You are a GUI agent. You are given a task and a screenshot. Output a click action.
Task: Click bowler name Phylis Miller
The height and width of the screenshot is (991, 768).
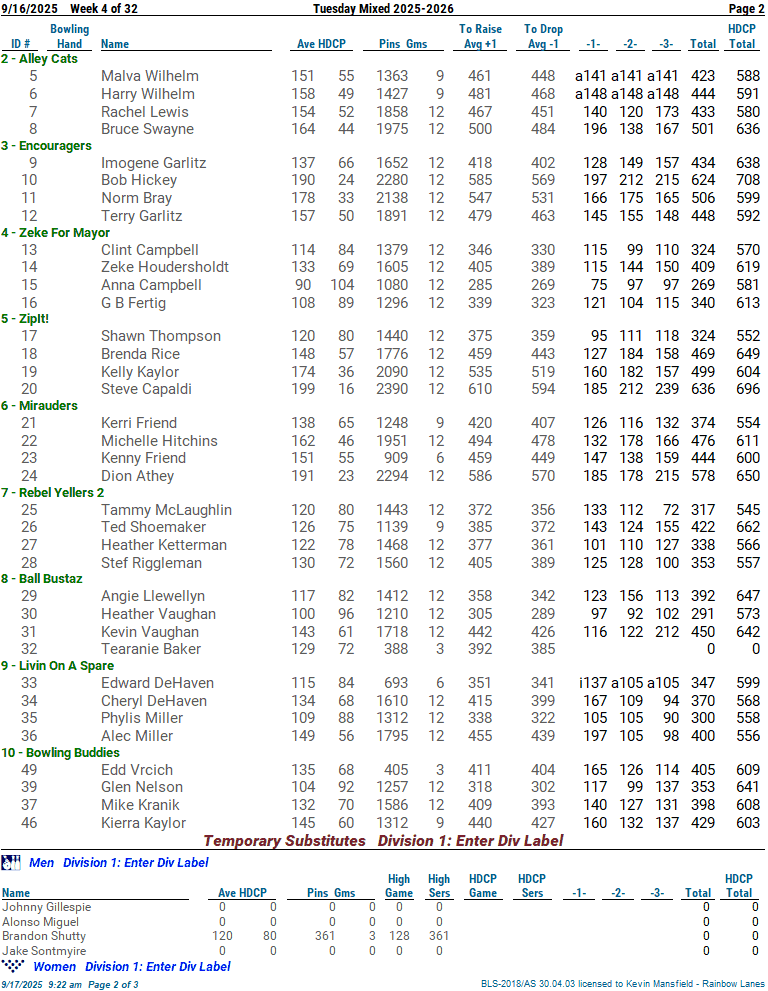pyautogui.click(x=142, y=718)
